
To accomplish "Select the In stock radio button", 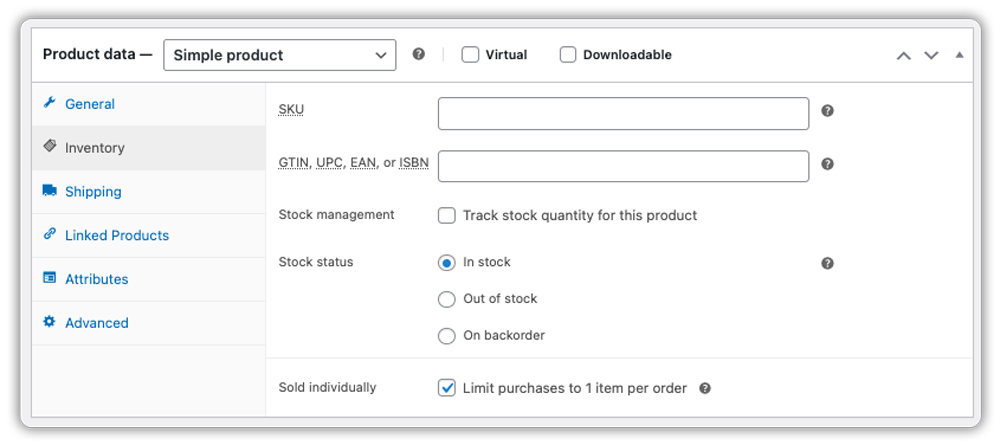I will click(x=446, y=263).
